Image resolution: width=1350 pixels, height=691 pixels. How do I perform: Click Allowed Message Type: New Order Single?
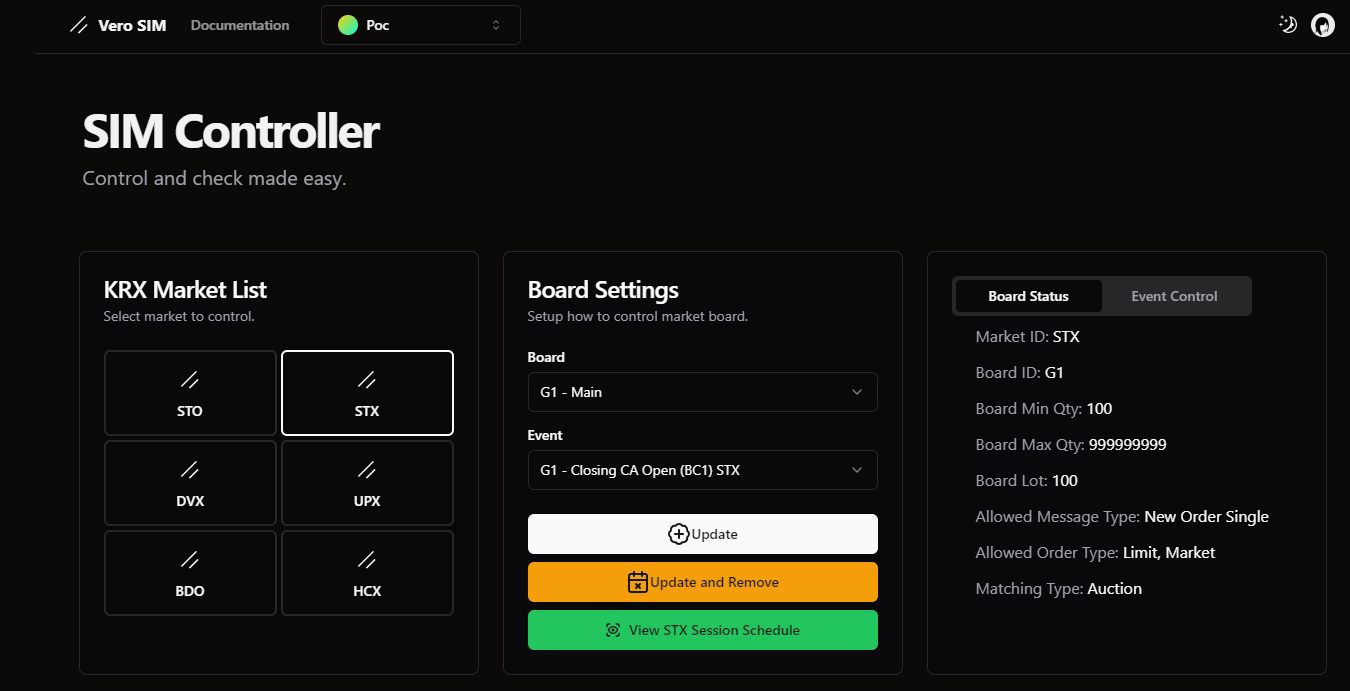(x=1122, y=517)
